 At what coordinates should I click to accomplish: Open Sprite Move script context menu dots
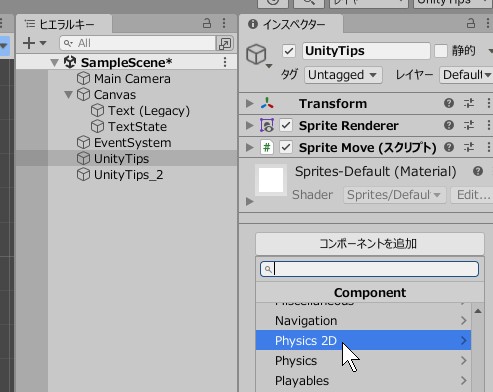(489, 147)
